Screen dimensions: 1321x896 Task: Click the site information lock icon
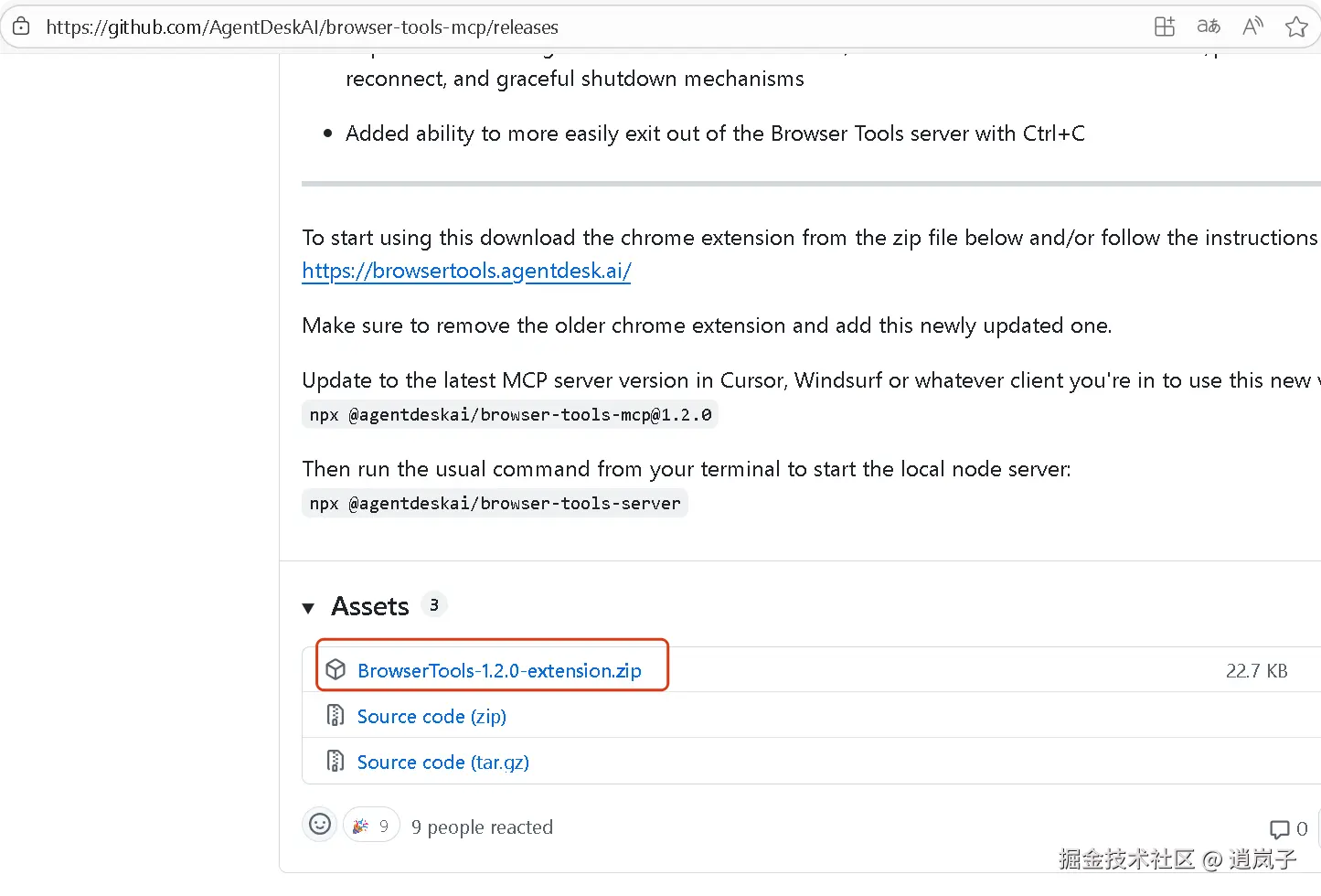[x=21, y=27]
